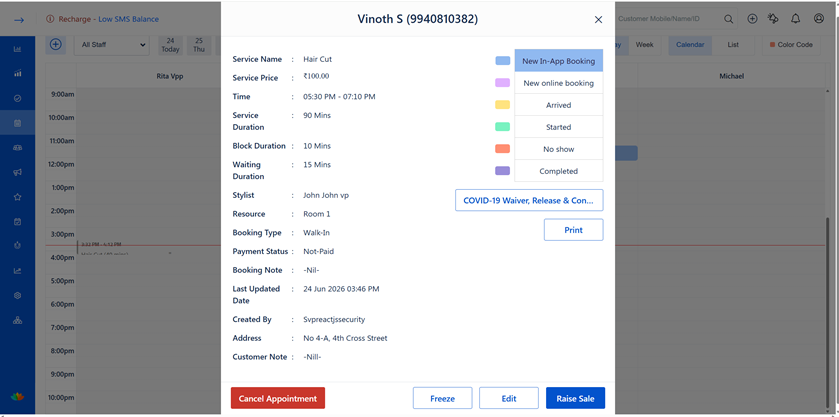Open the gear settings sidebar icon
The height and width of the screenshot is (417, 839).
pyautogui.click(x=18, y=295)
